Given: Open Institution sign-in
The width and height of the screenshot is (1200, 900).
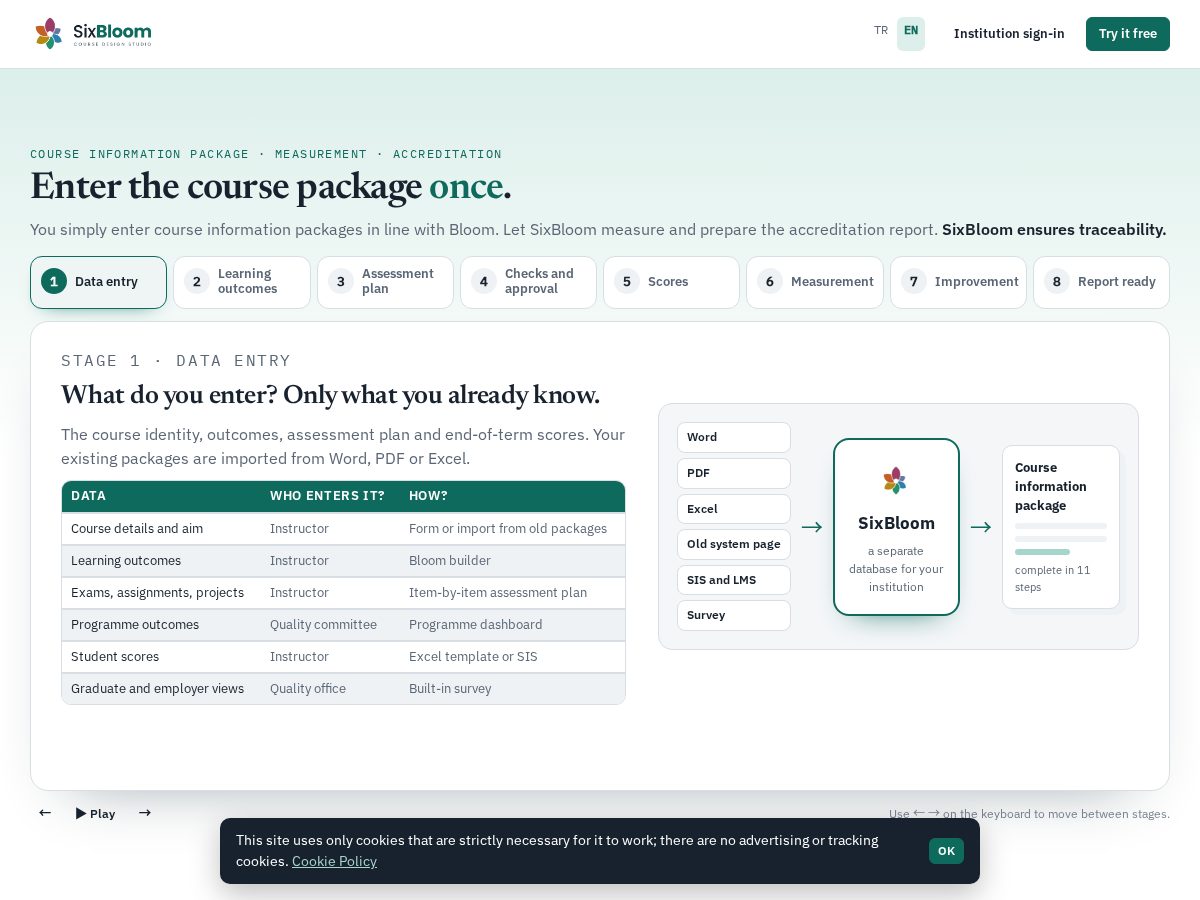Looking at the screenshot, I should click(1009, 33).
